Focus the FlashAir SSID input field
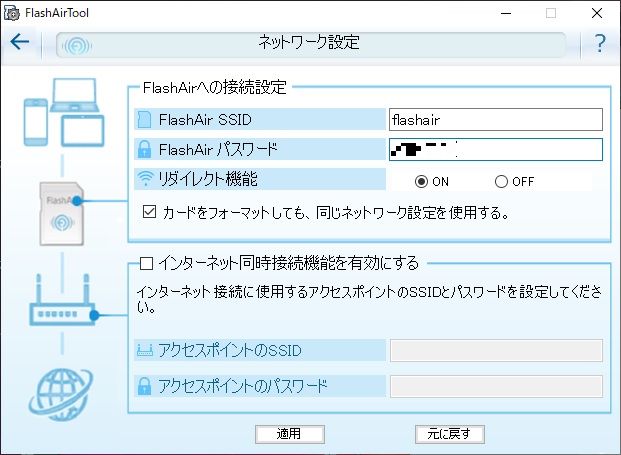Viewport: 621px width, 455px height. [496, 120]
